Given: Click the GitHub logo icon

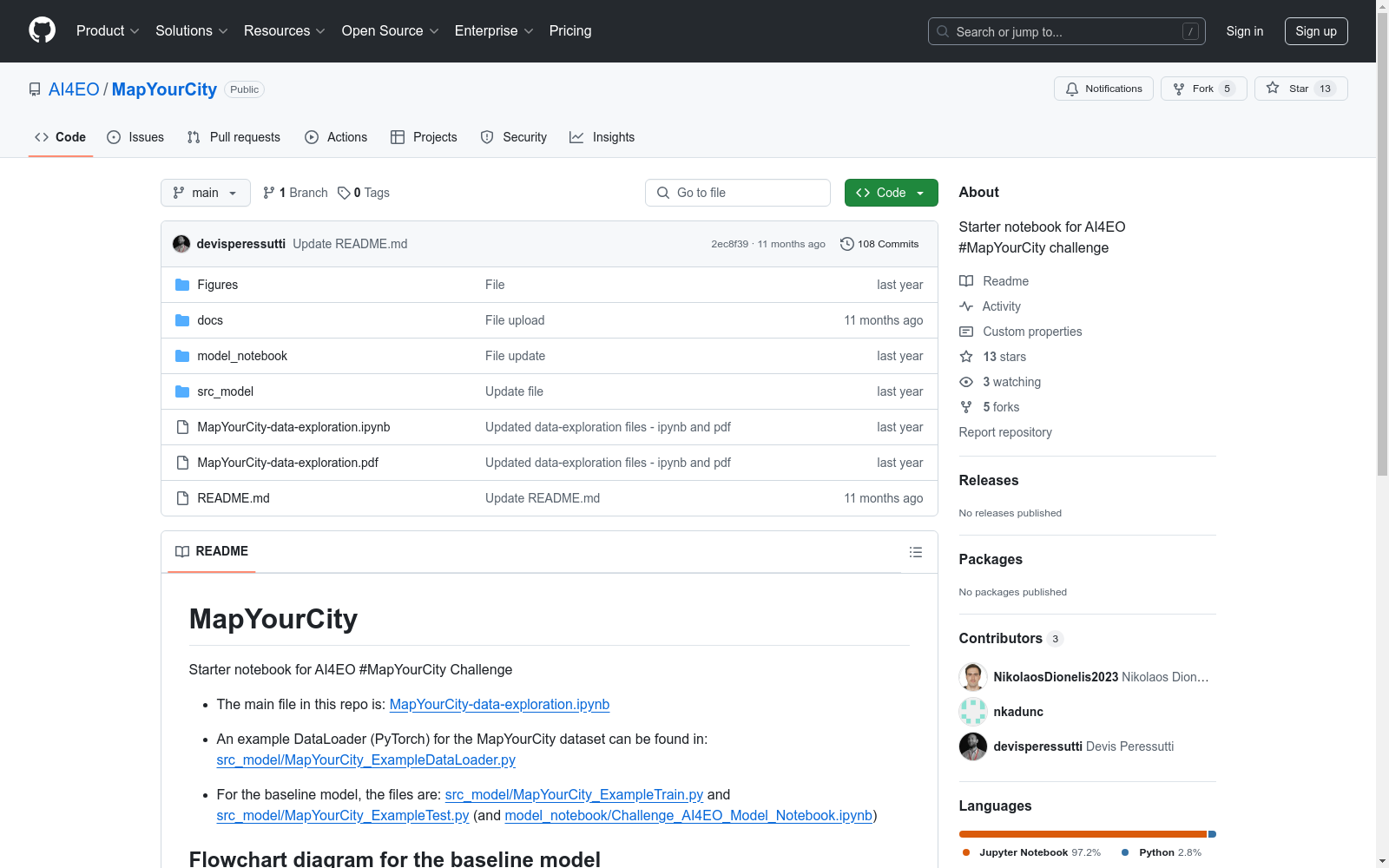Looking at the screenshot, I should pos(42,30).
